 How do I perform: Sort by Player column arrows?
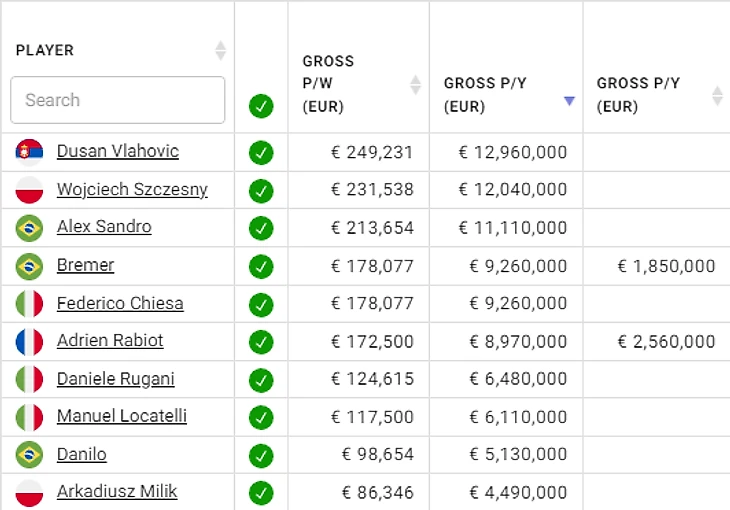pos(220,50)
